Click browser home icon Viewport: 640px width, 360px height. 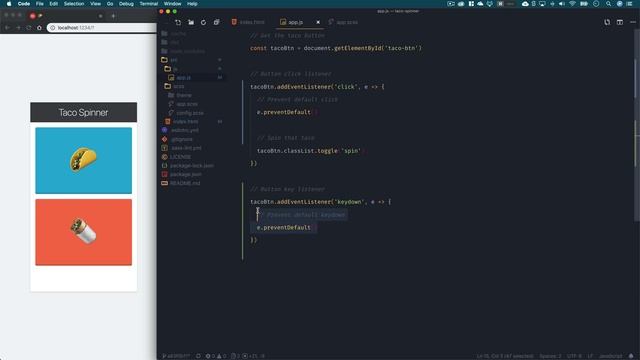[x=39, y=28]
